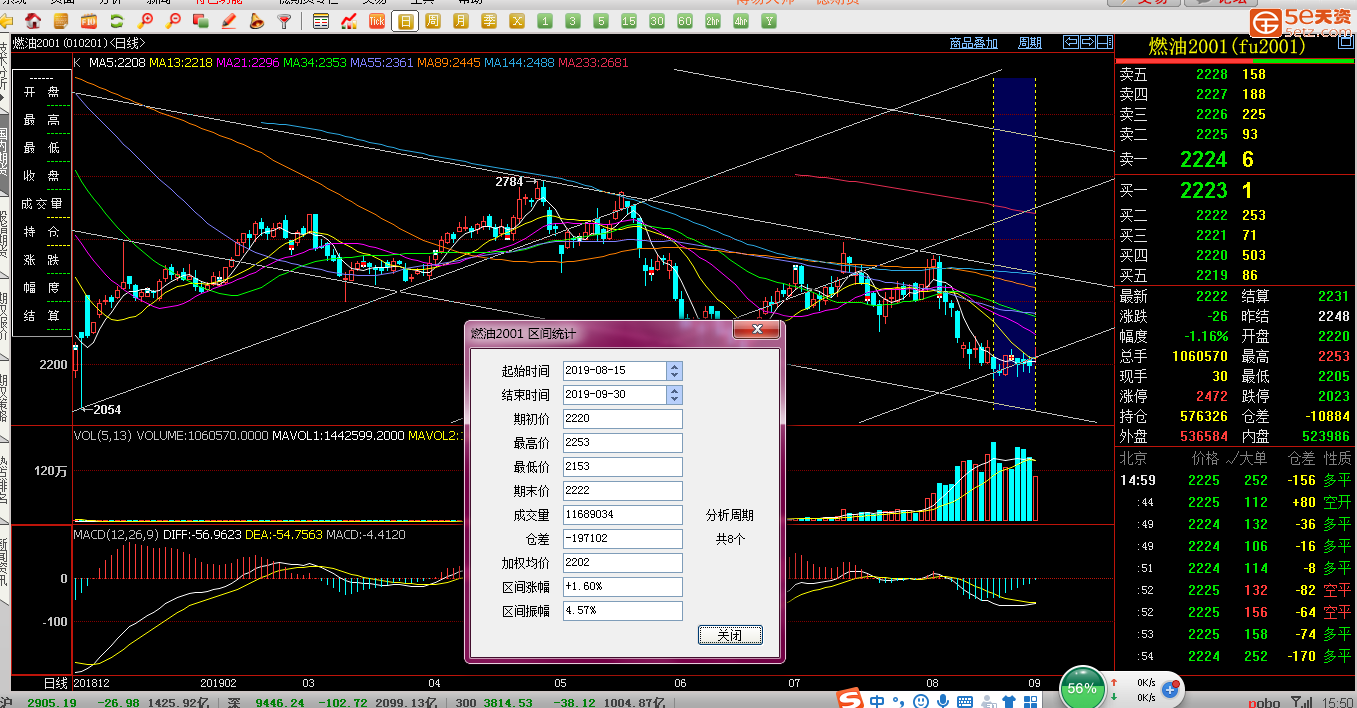Toggle the Sogou 中 Chinese/English mode
The width and height of the screenshot is (1357, 708).
(877, 702)
